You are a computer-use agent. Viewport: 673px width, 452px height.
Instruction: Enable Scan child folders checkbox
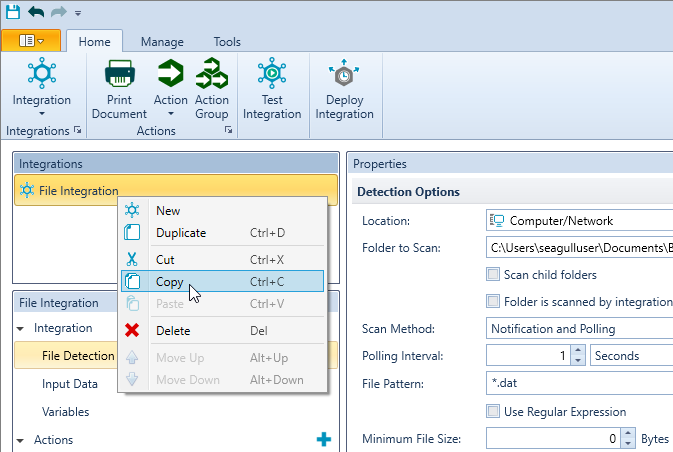(x=493, y=274)
